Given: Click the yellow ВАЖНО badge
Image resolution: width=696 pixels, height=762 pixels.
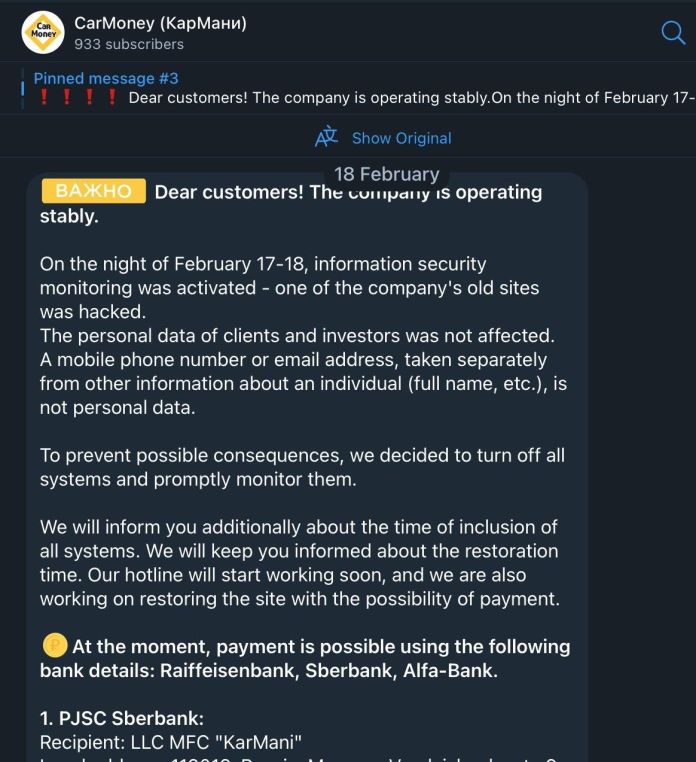Looking at the screenshot, I should (93, 192).
